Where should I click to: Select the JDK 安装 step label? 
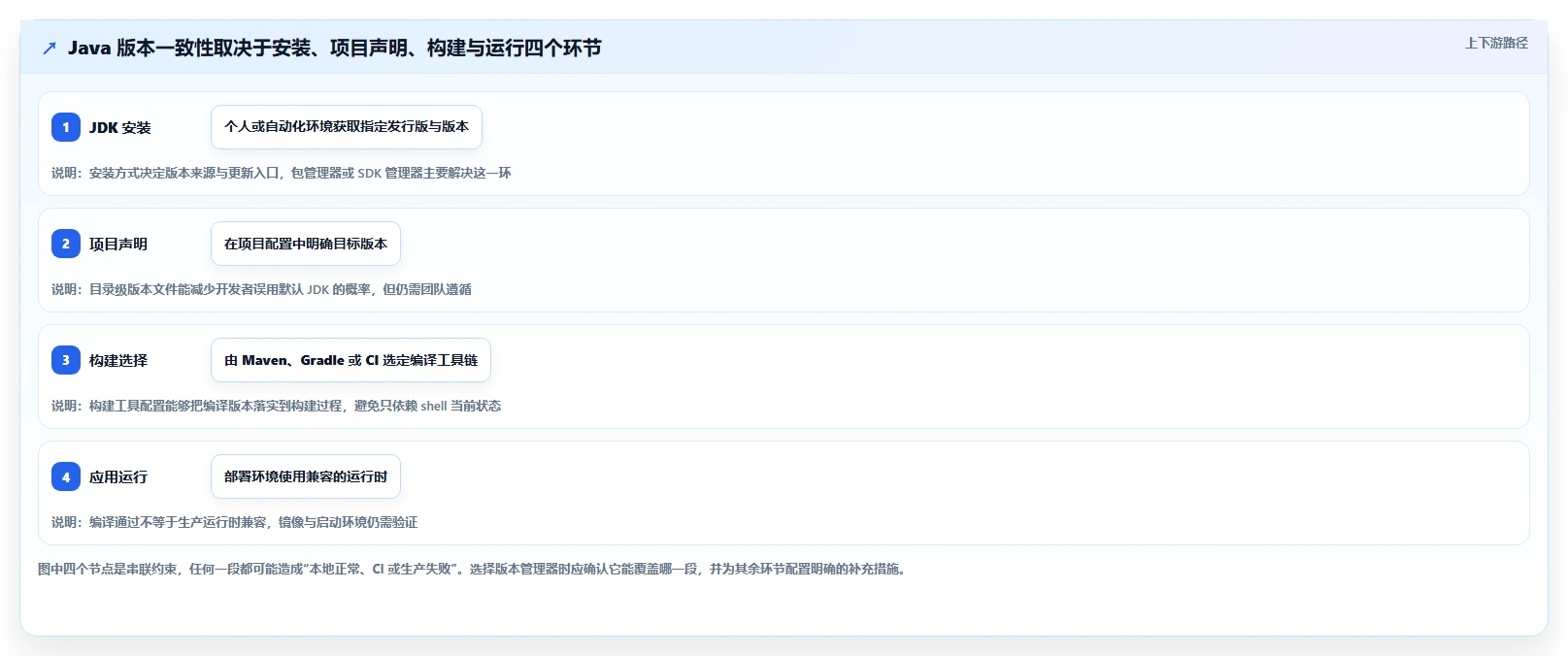pos(120,127)
